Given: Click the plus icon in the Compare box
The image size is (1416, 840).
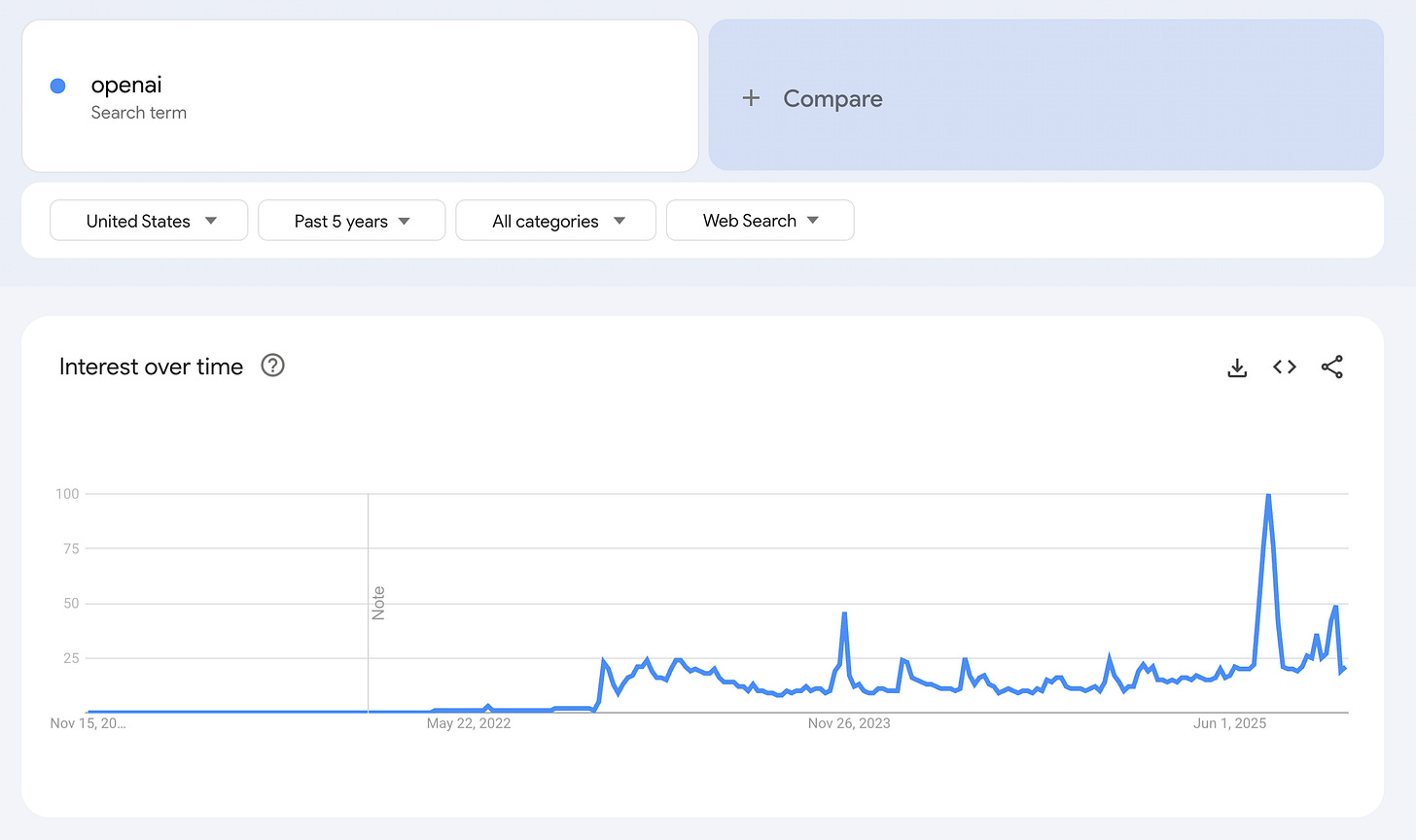Looking at the screenshot, I should tap(750, 97).
